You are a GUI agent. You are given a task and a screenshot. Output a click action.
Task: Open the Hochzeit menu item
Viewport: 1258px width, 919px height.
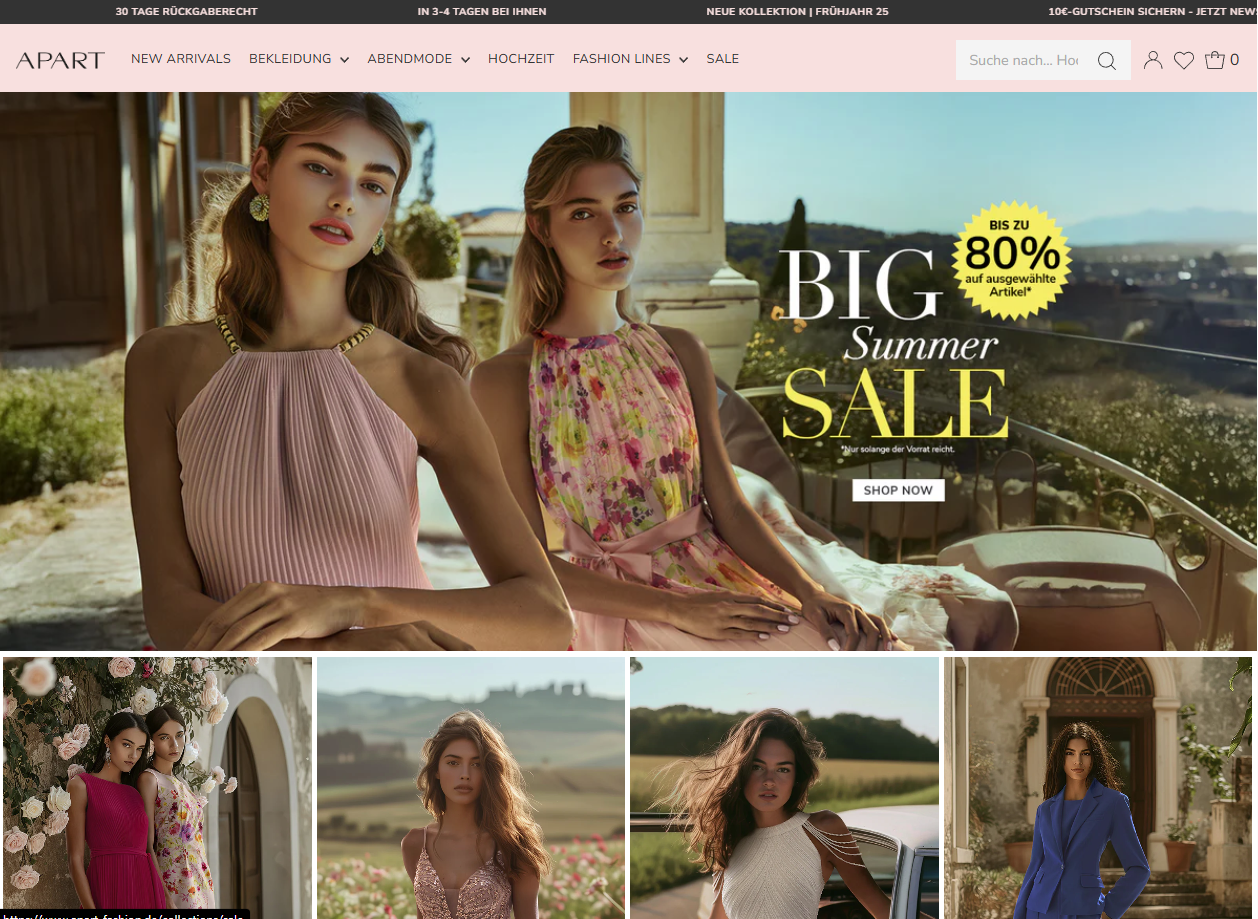521,59
